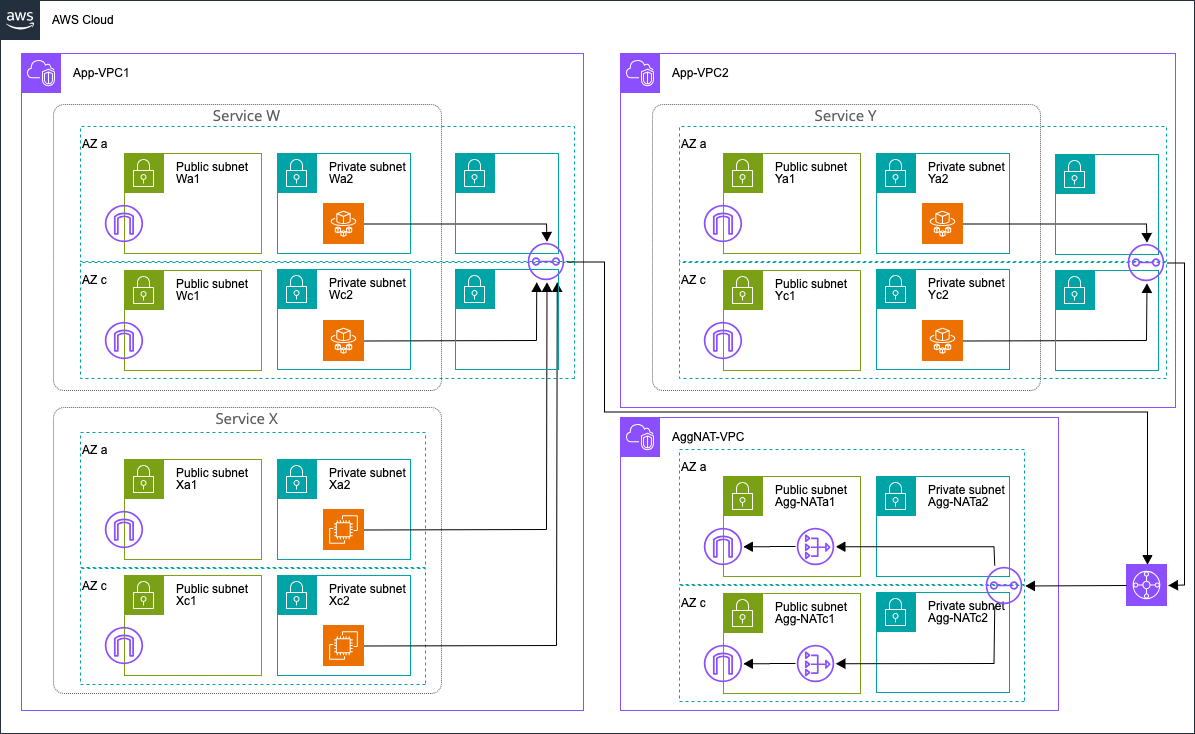Screen dimensions: 1195x734
Task: Select the NAT gateway icon in Private subnet Yc2
Action: pos(943,340)
